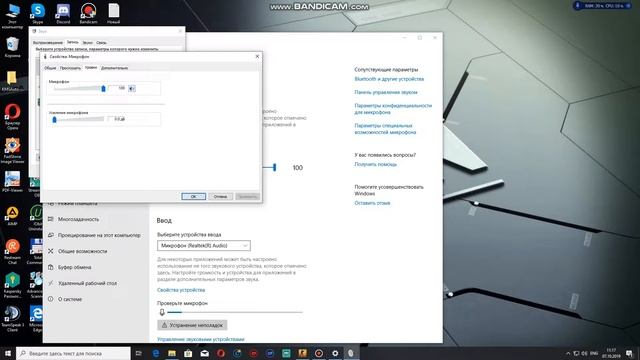Screen dimensions: 640x360
Task: Open the Settings gear taskbar icon
Action: click(335, 353)
